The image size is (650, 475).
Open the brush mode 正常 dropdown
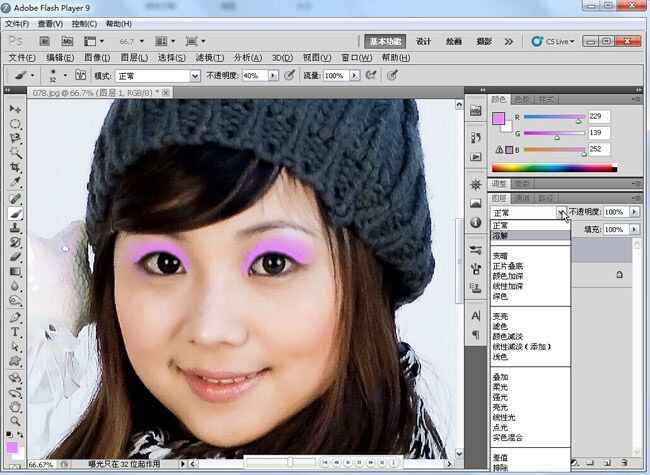pyautogui.click(x=160, y=75)
